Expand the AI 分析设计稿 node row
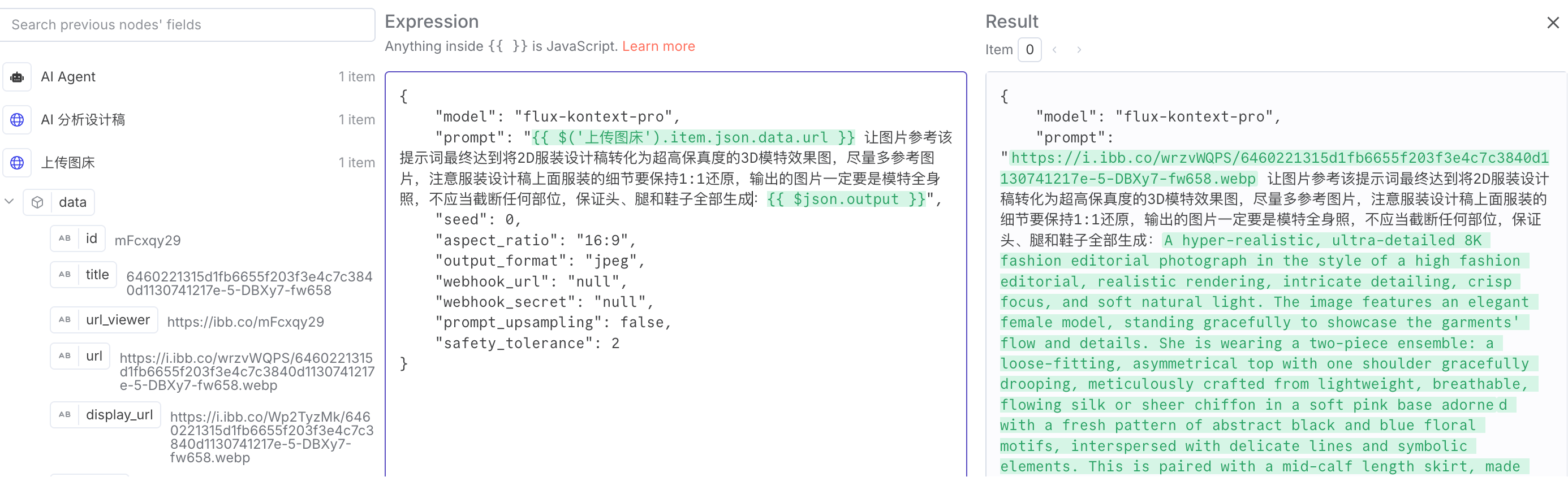The height and width of the screenshot is (477, 1568). (189, 120)
